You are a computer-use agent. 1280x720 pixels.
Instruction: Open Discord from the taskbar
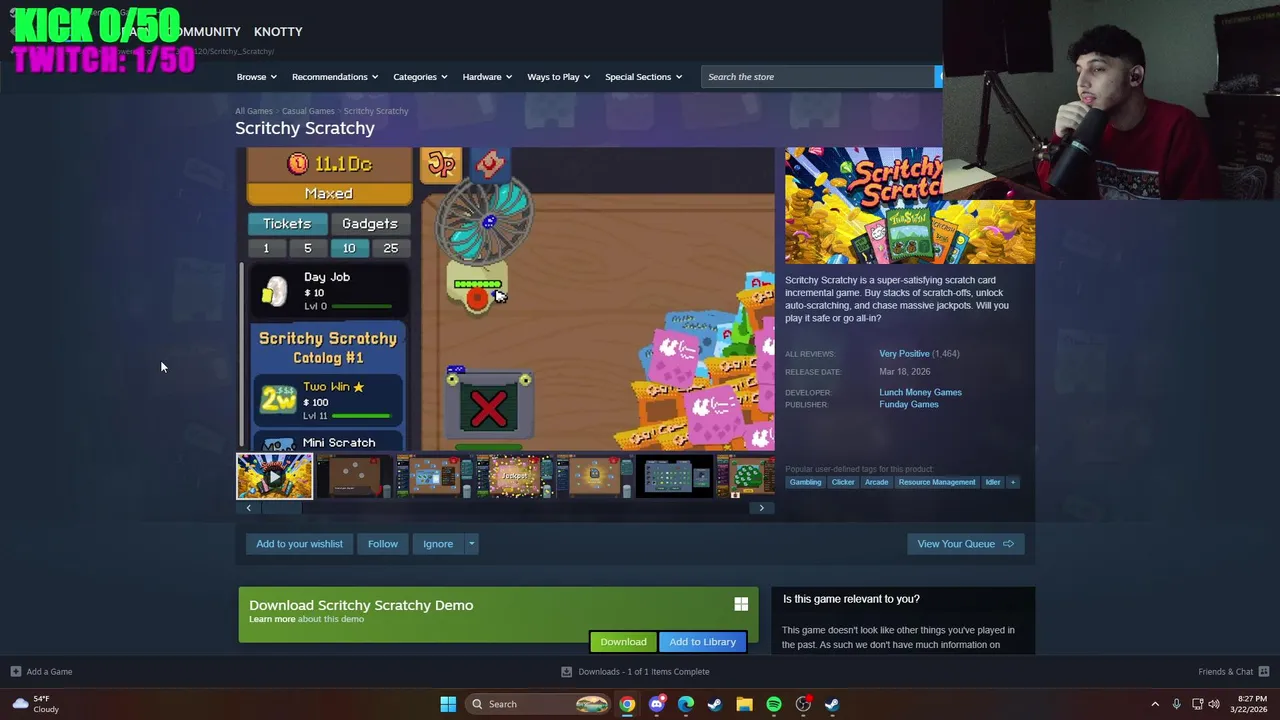click(x=656, y=704)
